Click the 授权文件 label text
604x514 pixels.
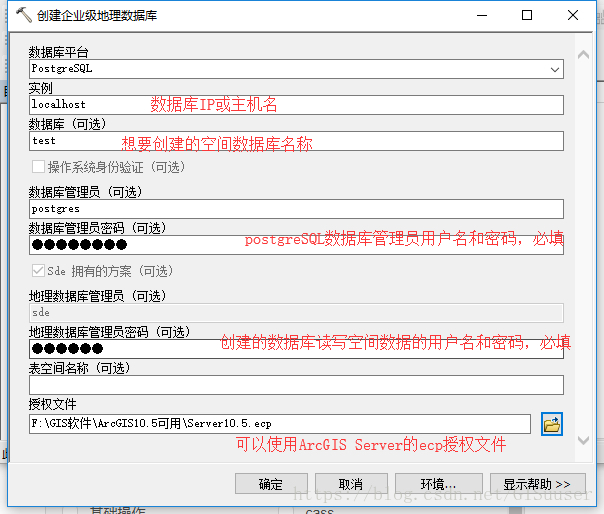[52, 404]
